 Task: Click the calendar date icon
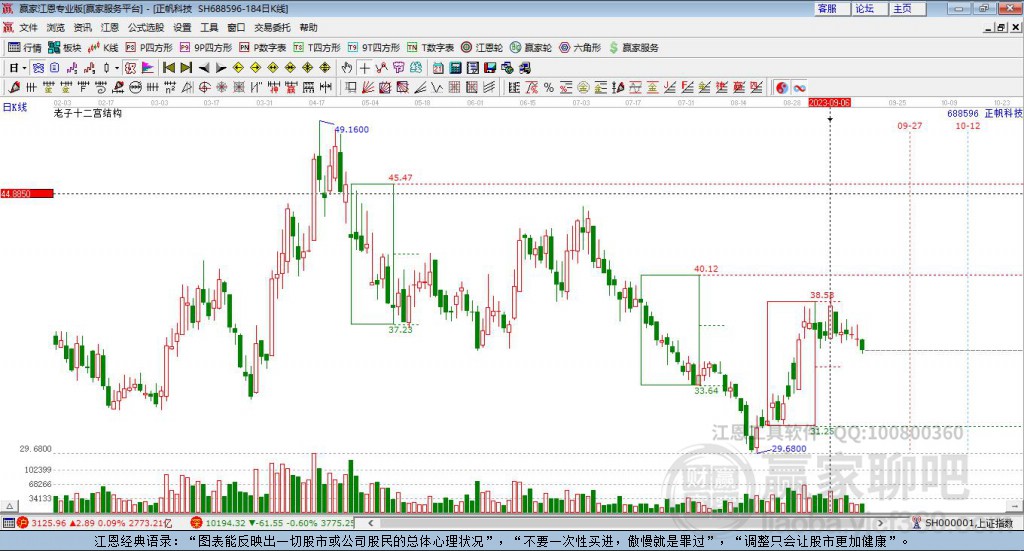(x=438, y=68)
